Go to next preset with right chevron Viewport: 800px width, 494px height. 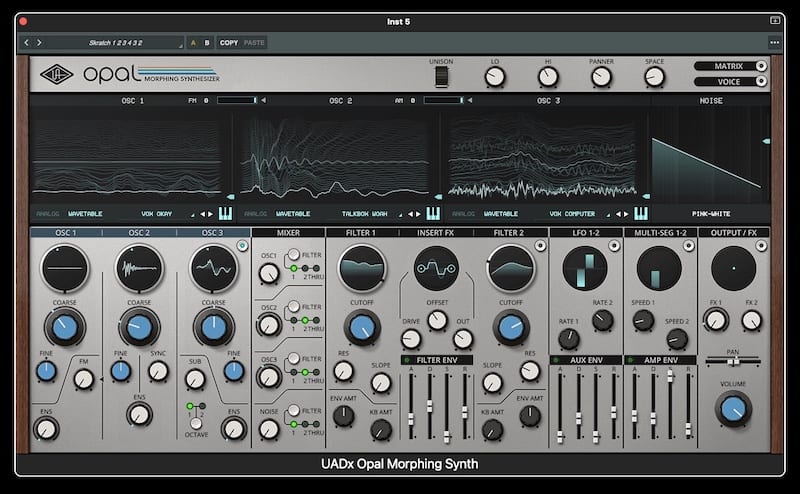[x=39, y=43]
